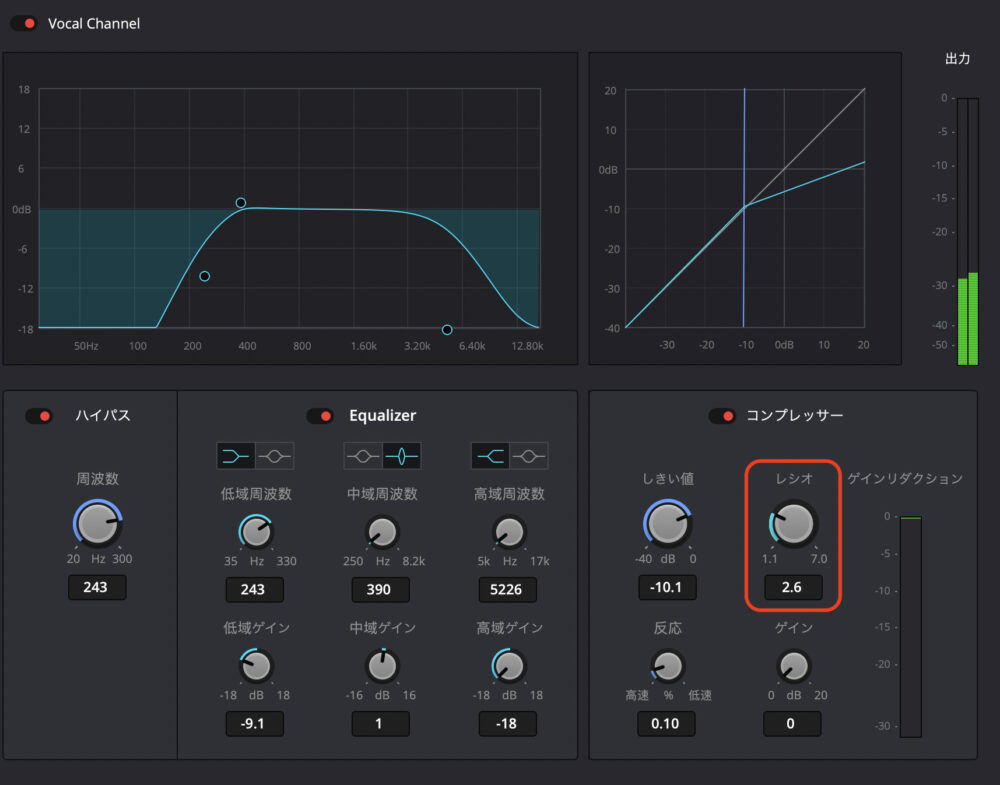
Task: Click the mid band handle on EQ curve
Action: pyautogui.click(x=240, y=203)
